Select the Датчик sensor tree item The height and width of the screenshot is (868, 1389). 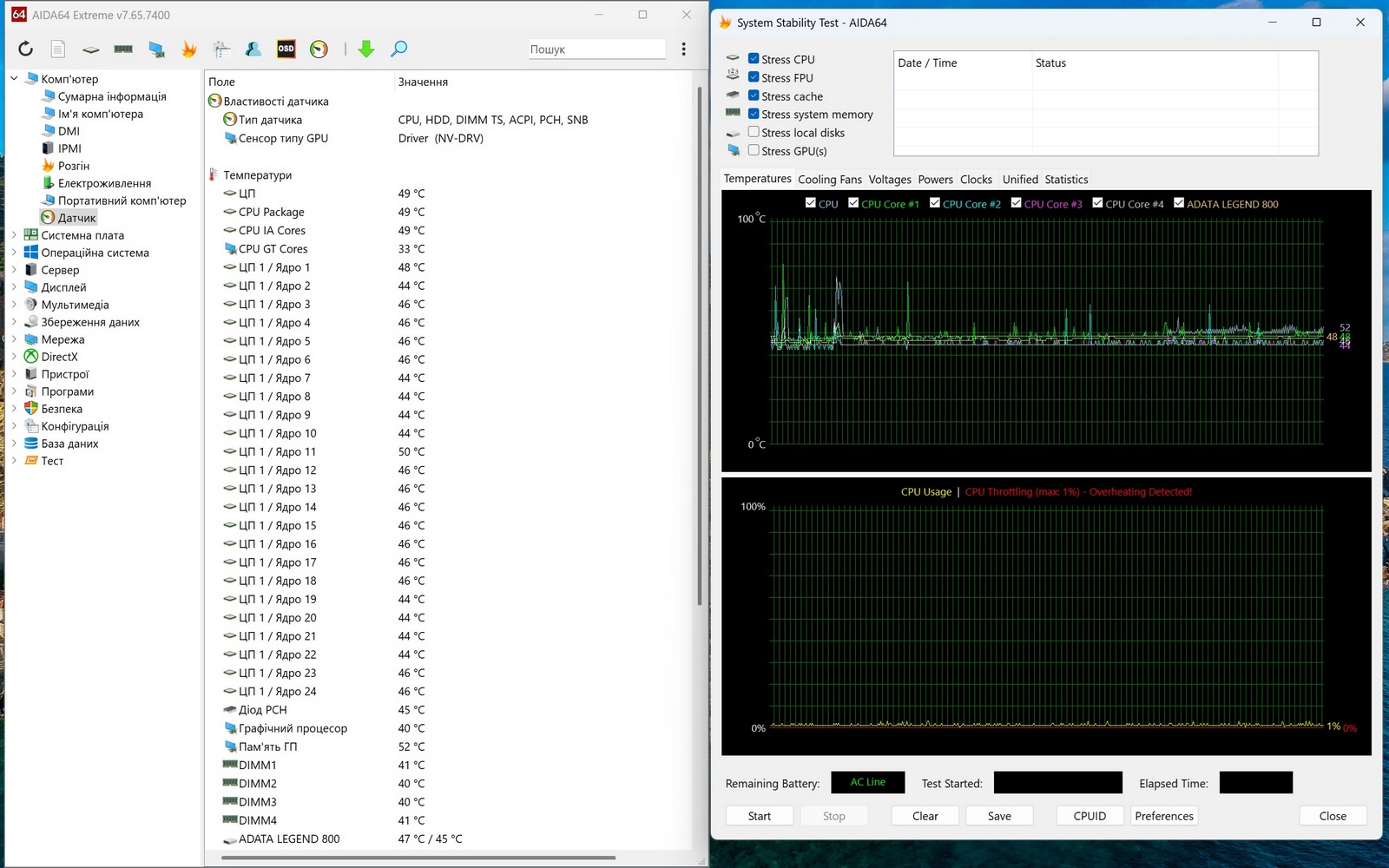click(x=77, y=218)
